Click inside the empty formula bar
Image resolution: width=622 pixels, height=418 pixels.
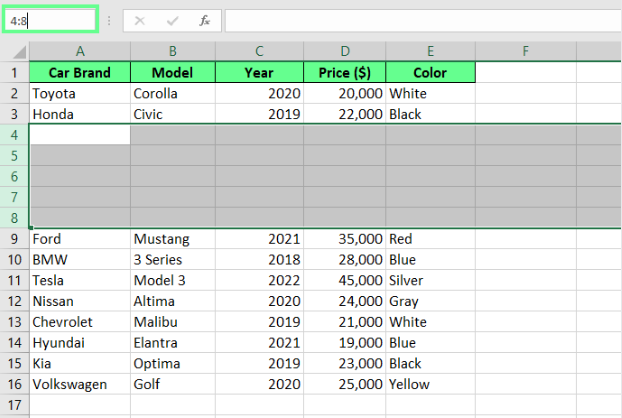click(x=420, y=20)
